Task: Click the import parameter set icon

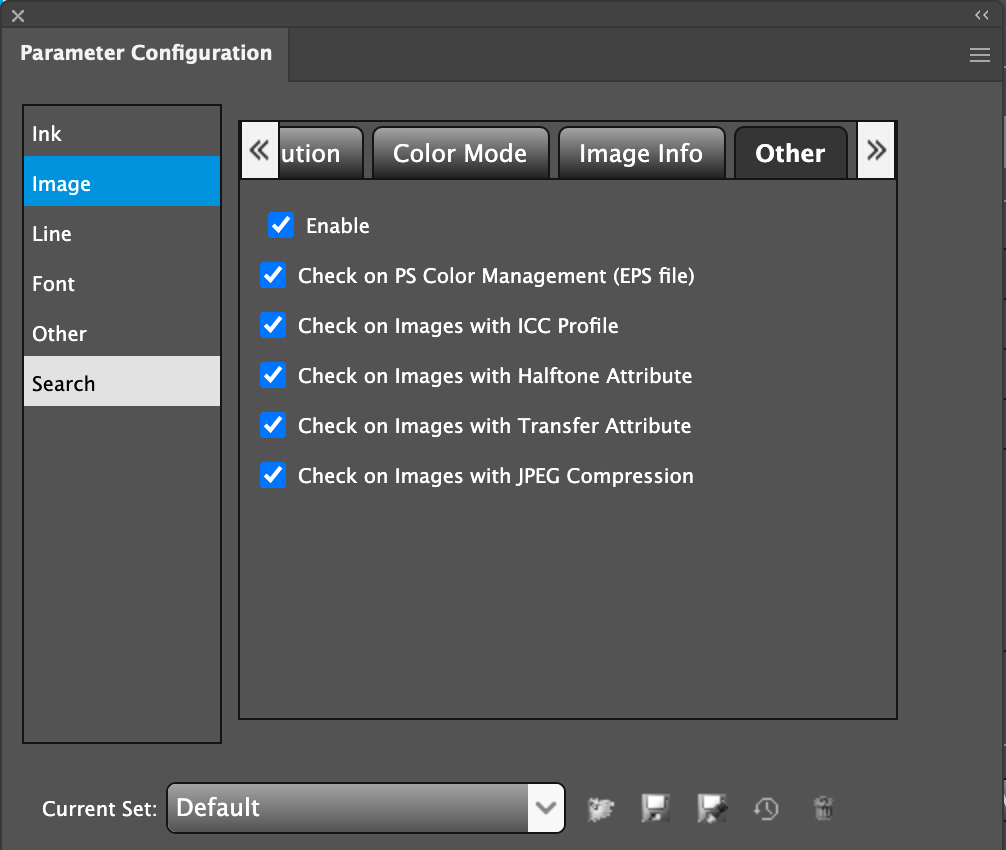Action: point(601,808)
